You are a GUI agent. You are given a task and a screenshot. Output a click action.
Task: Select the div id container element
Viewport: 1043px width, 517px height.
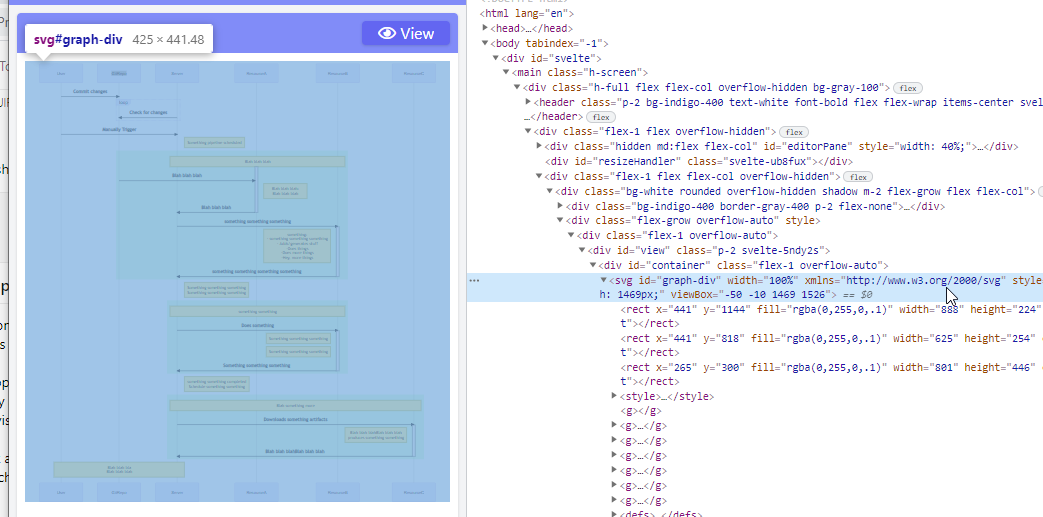(x=743, y=265)
